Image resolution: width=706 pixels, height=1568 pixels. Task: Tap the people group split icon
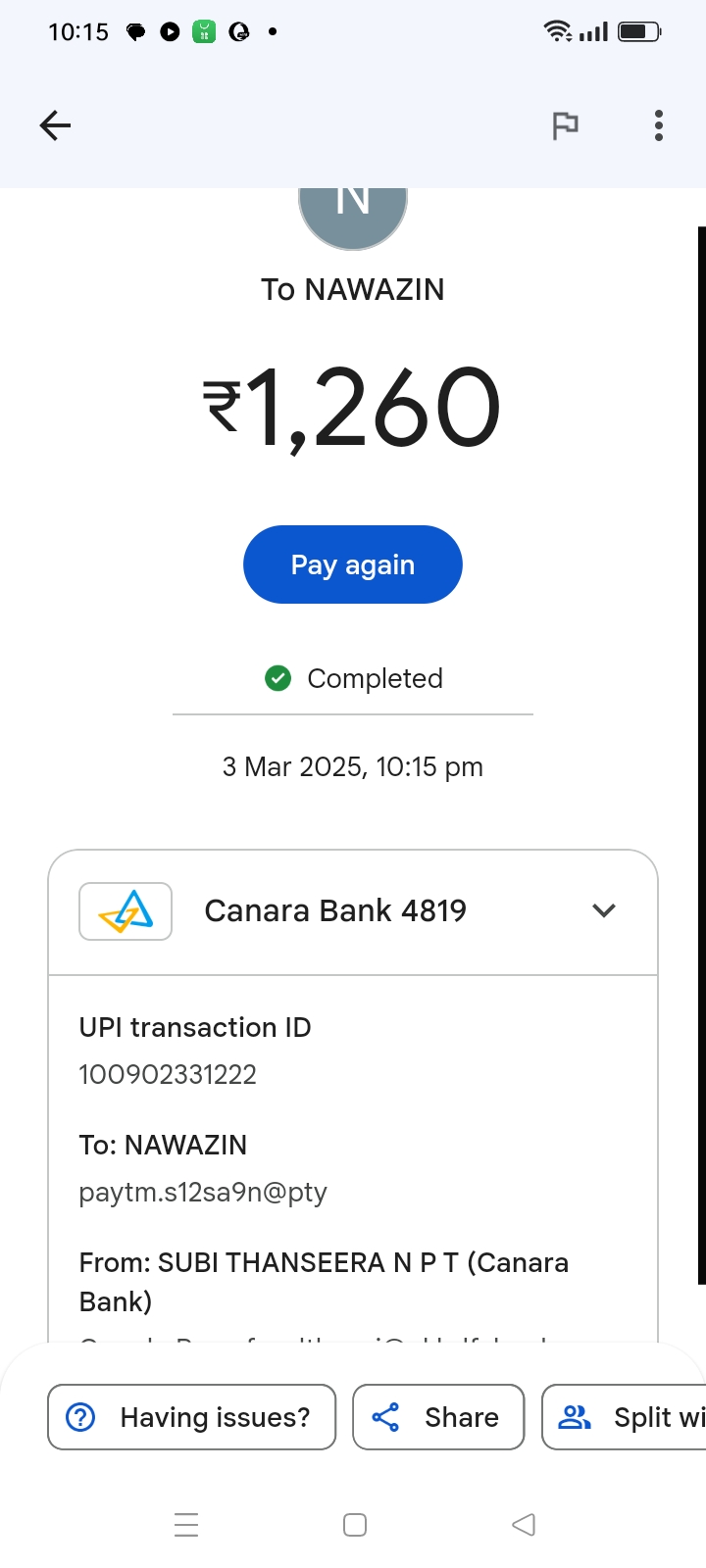pos(575,1417)
